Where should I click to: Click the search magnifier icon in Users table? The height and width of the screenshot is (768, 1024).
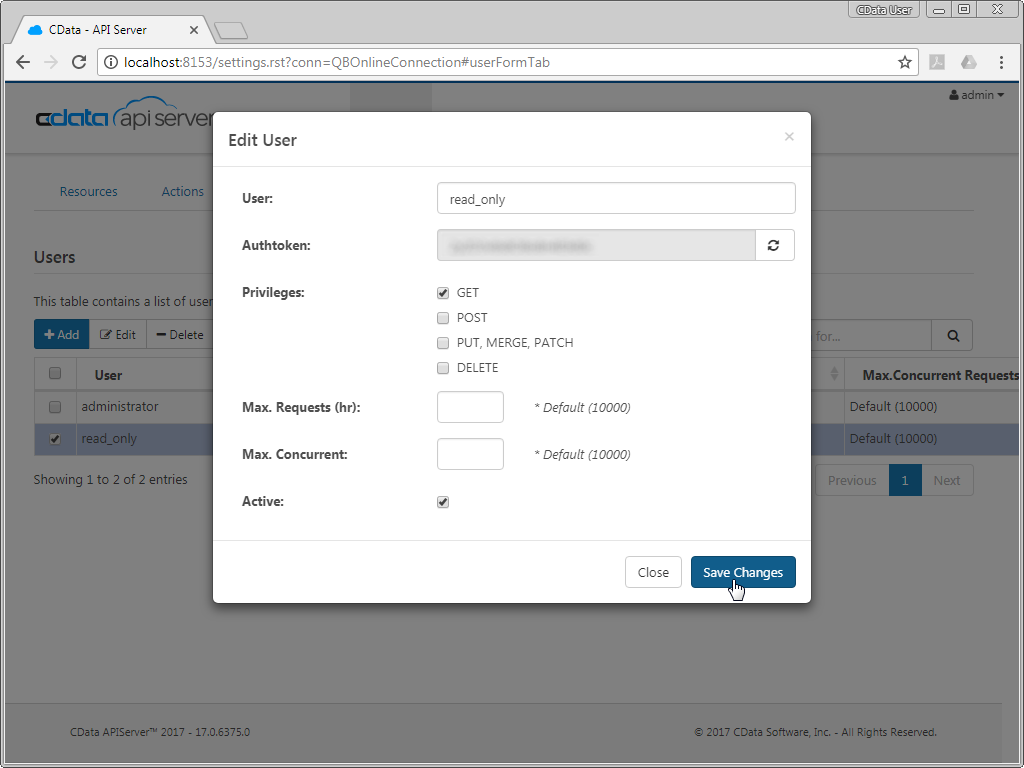pos(952,335)
